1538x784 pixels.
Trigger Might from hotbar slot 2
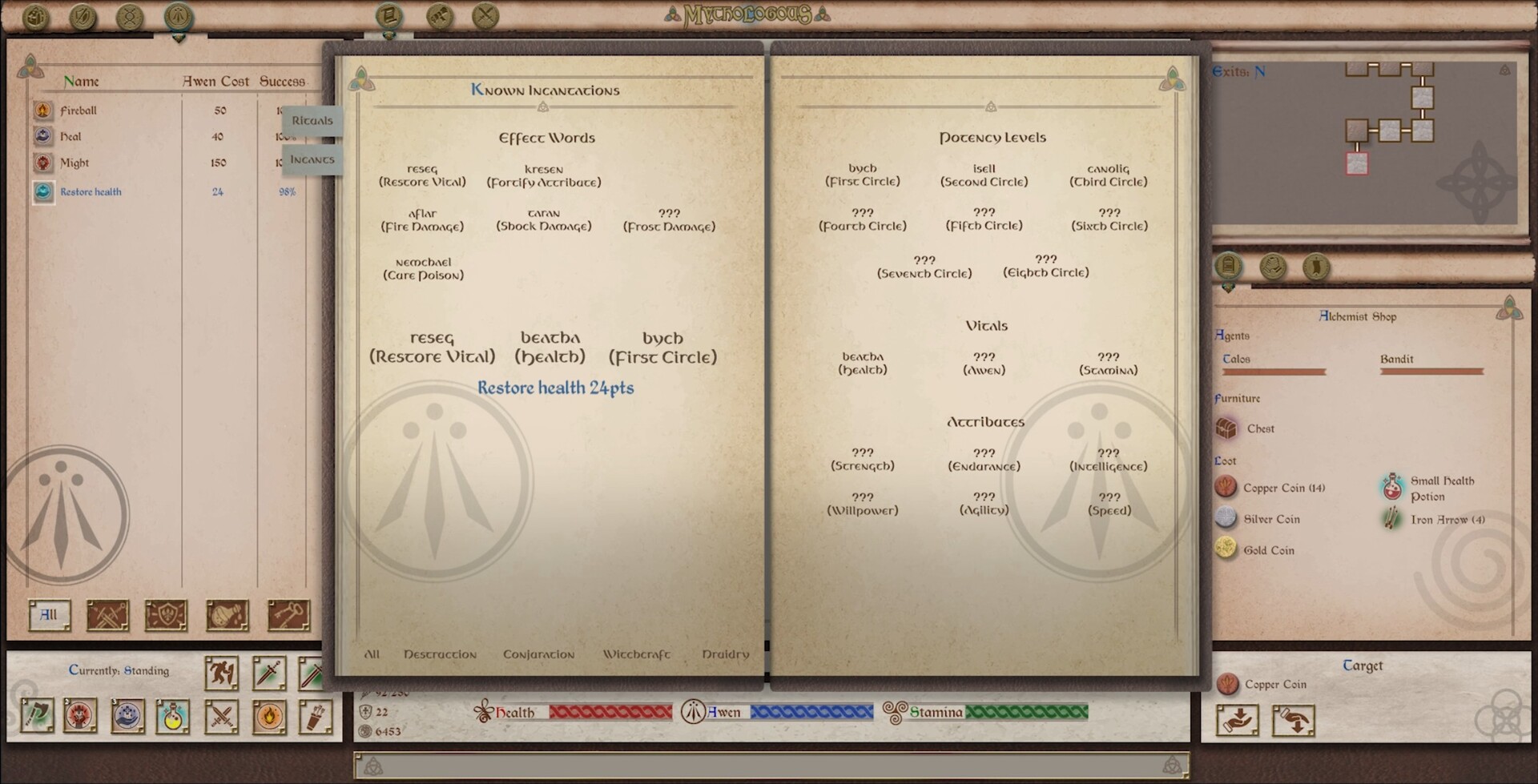[80, 717]
